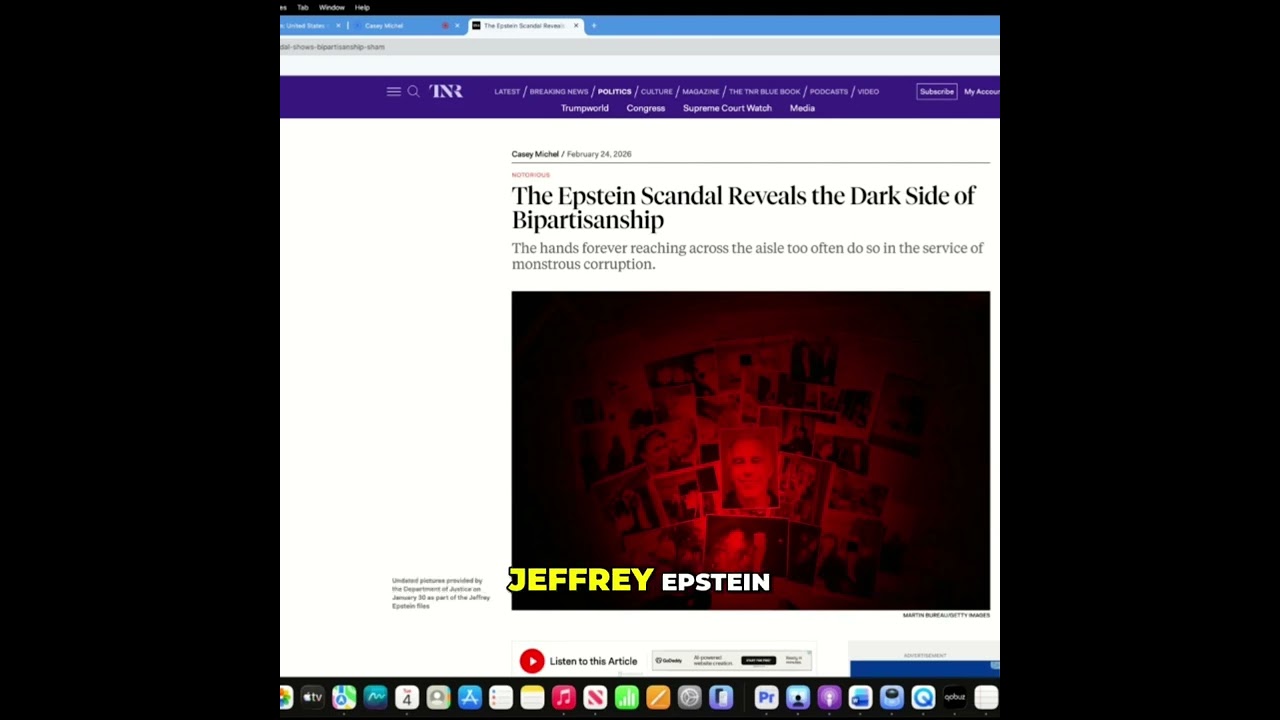
Task: Open the Media subsection
Action: (x=802, y=108)
